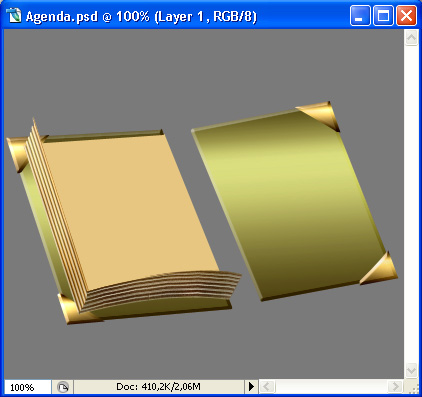Viewport: 422px width, 397px height.
Task: Click the horizontal scrollbar left arrow
Action: pyautogui.click(x=267, y=387)
